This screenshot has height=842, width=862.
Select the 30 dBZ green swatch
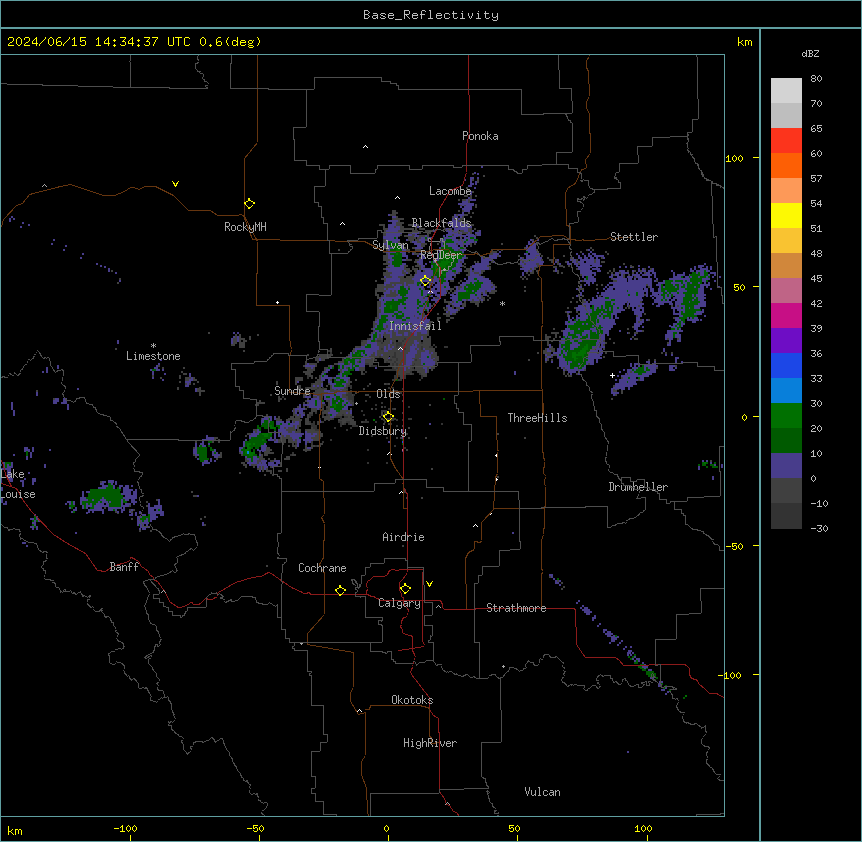coord(786,416)
